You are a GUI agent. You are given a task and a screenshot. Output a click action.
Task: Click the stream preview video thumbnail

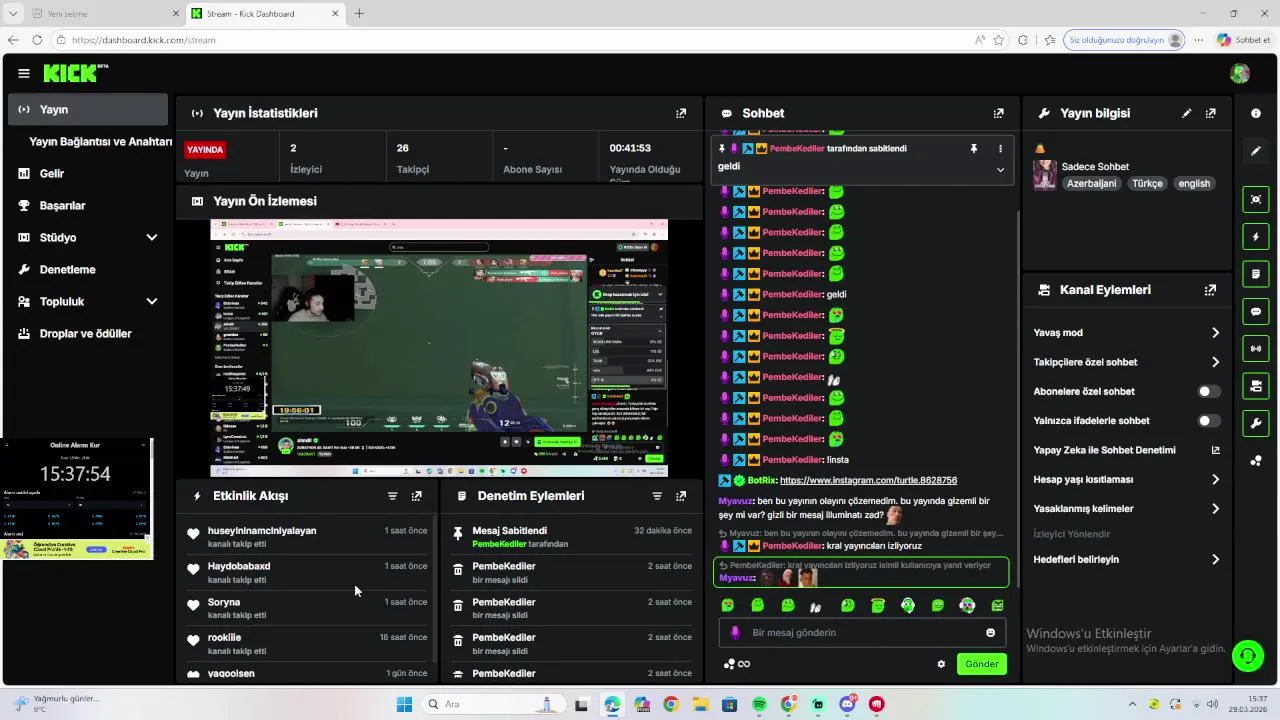pyautogui.click(x=439, y=348)
